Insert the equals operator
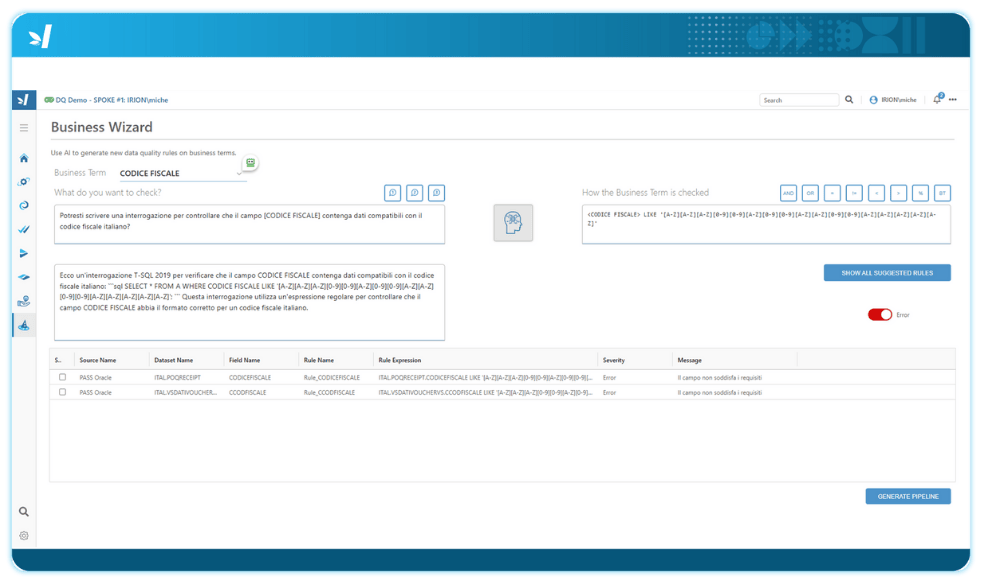The width and height of the screenshot is (983, 582). pos(832,193)
